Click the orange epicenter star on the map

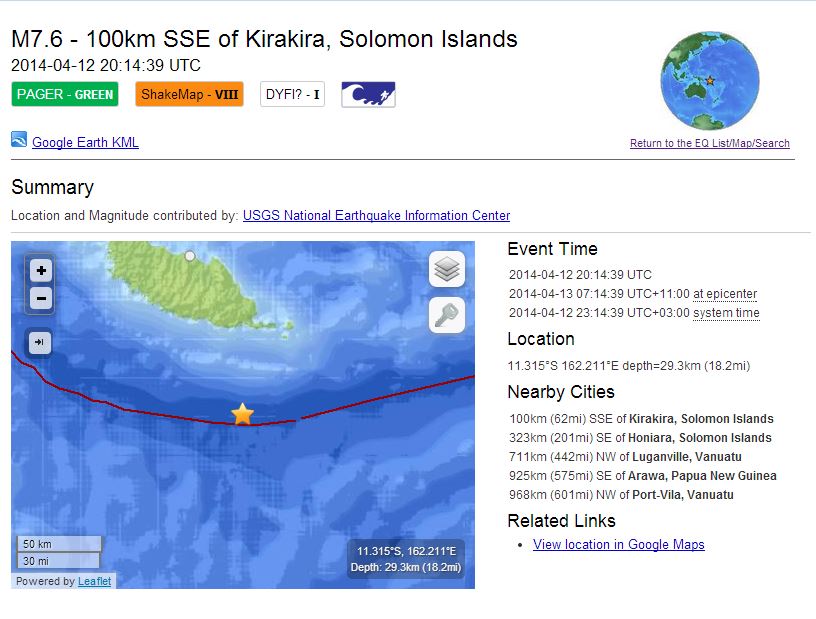point(243,414)
